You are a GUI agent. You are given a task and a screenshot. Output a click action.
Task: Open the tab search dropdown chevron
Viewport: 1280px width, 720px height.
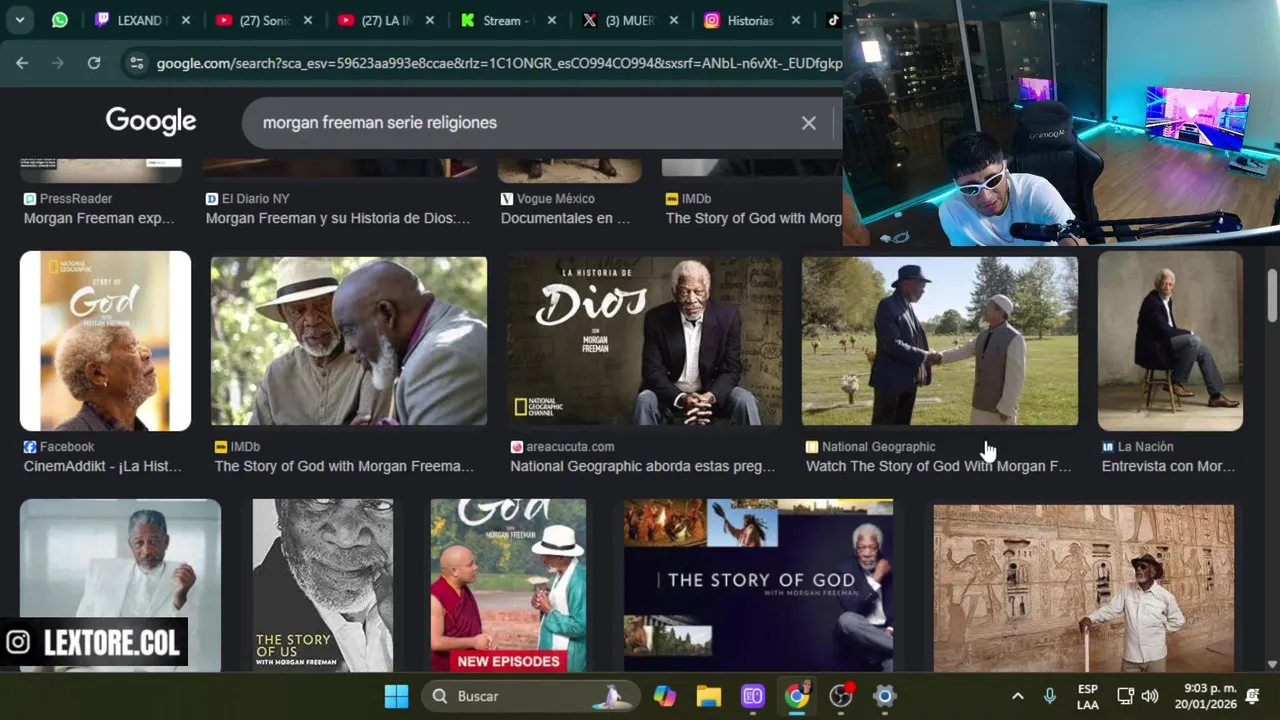(20, 20)
